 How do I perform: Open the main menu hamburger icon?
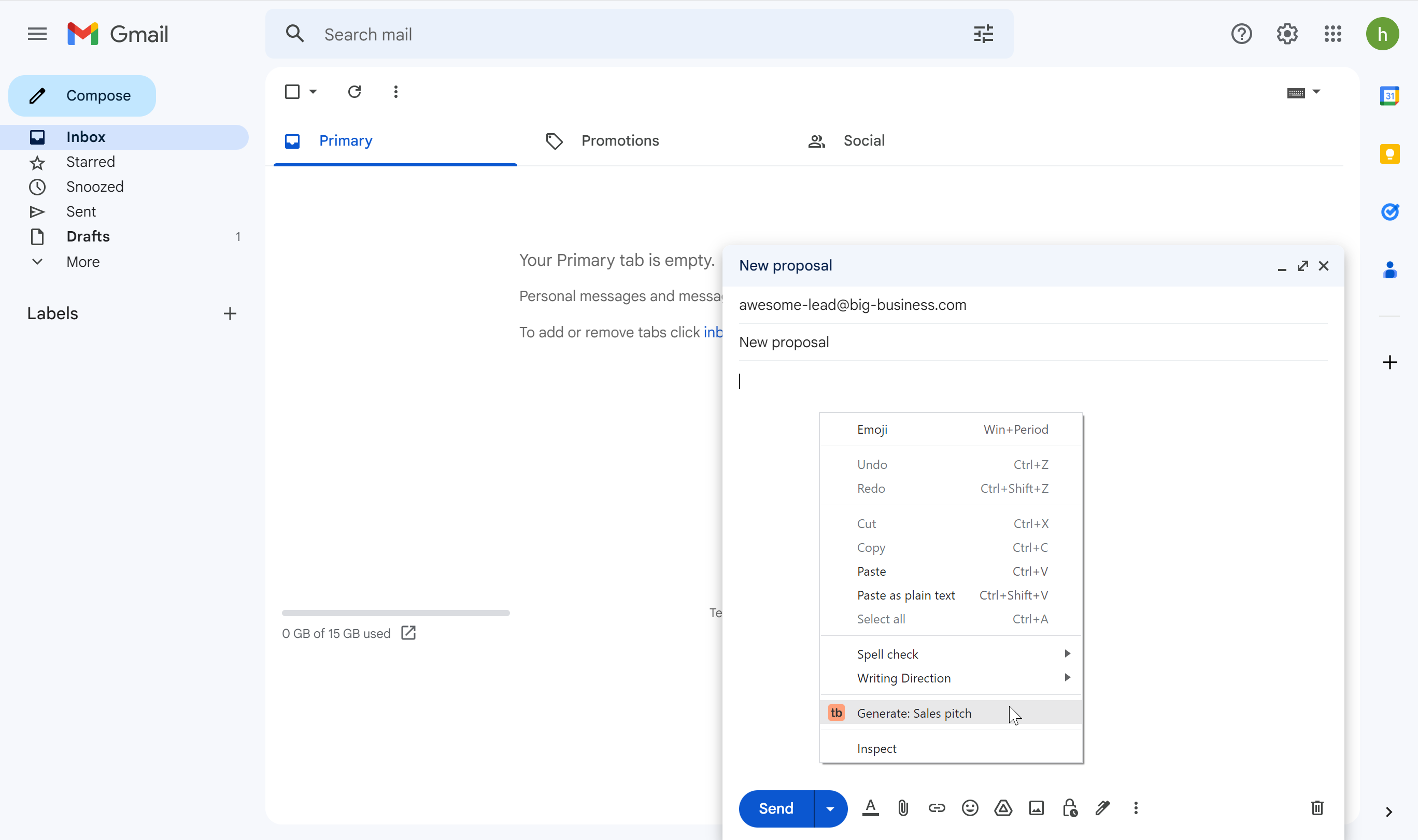[x=37, y=34]
